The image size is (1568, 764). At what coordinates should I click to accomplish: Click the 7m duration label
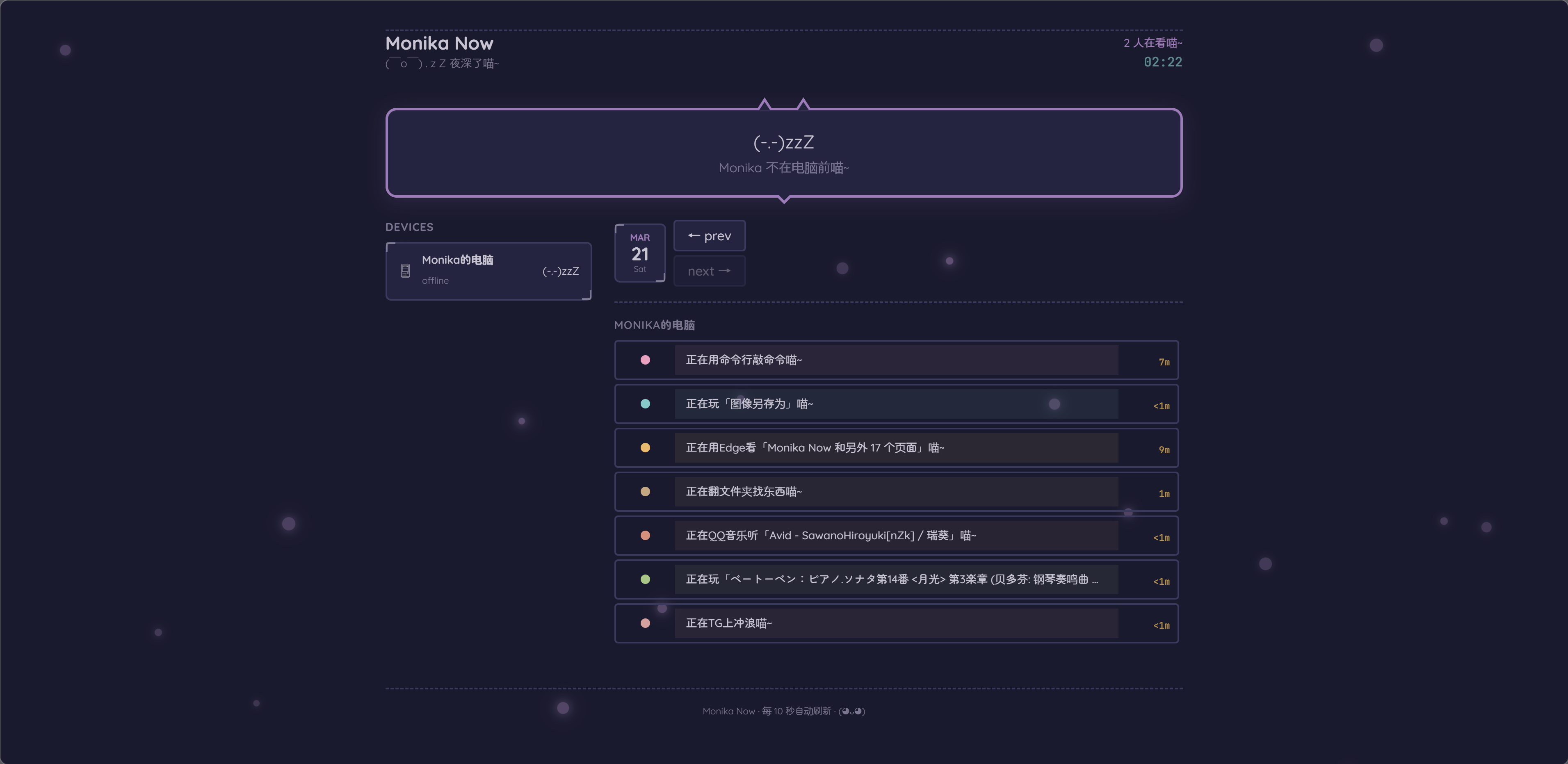point(1164,362)
